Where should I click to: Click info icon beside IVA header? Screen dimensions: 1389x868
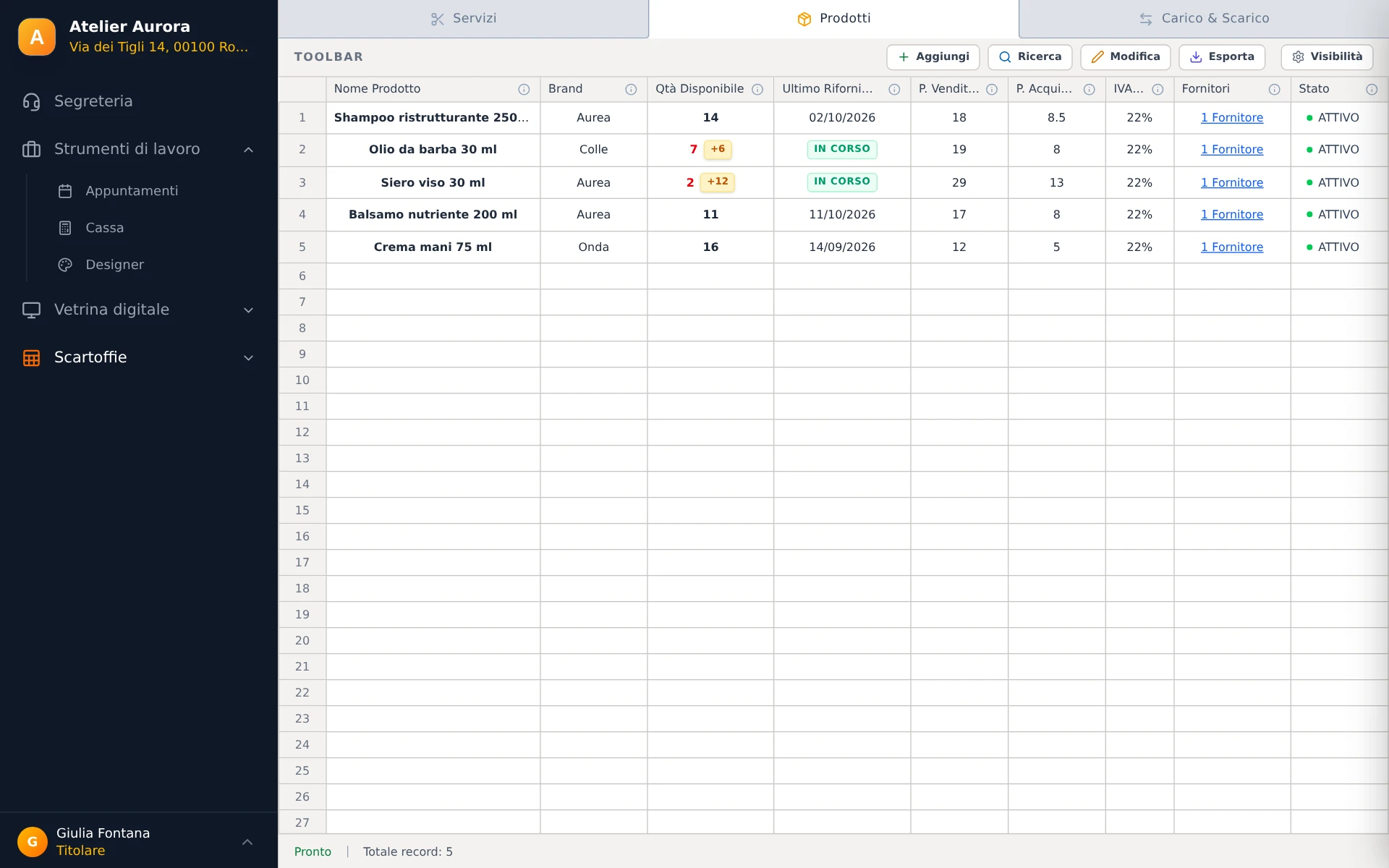[x=1157, y=89]
